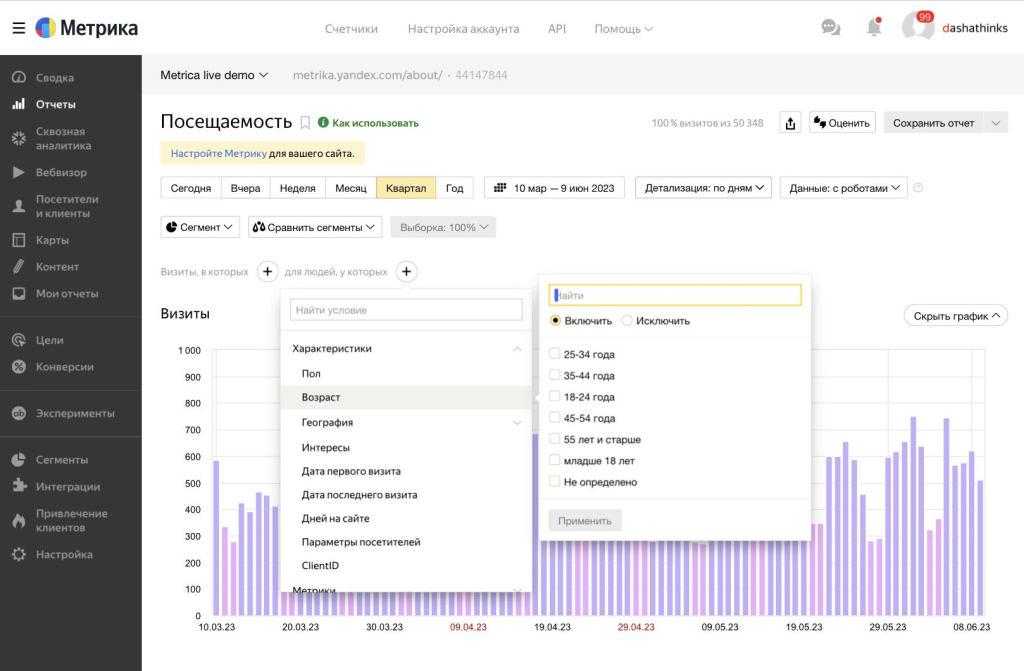The height and width of the screenshot is (671, 1024).
Task: Open the hamburger main menu
Action: (18, 28)
